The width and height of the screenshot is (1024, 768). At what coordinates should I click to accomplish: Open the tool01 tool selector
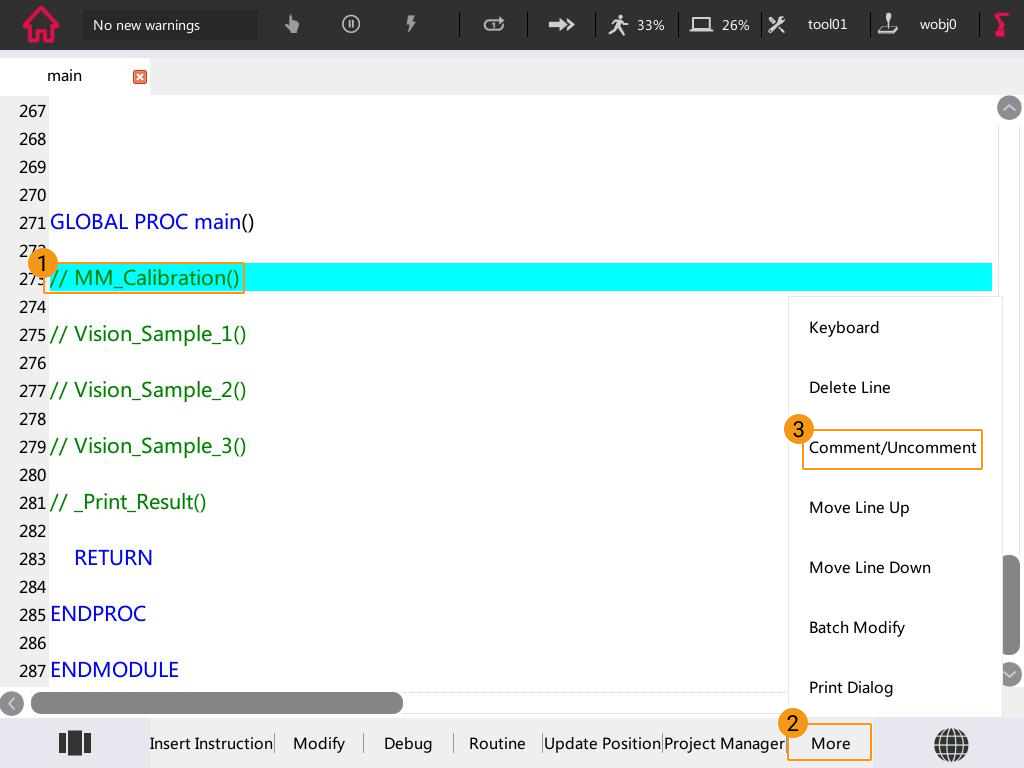[808, 25]
